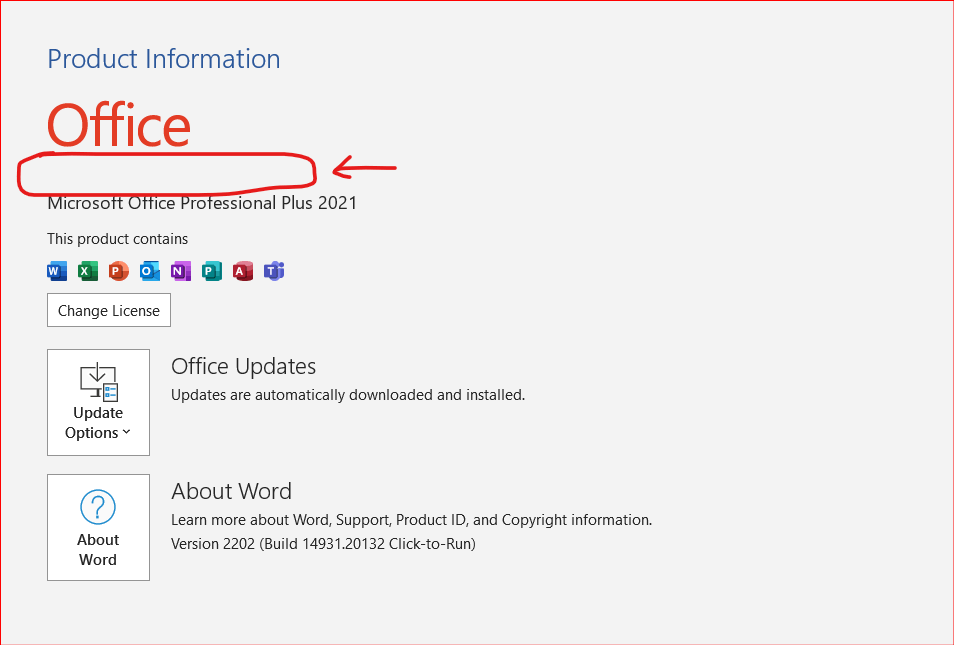The width and height of the screenshot is (954, 645).
Task: Select the Microsoft Office Professional Plus 2021 text
Action: [202, 203]
